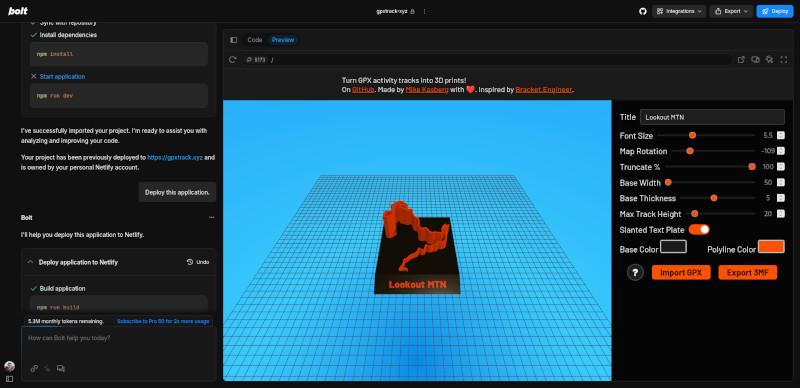Click the Font Size stepper
The width and height of the screenshot is (800, 388).
pos(781,136)
